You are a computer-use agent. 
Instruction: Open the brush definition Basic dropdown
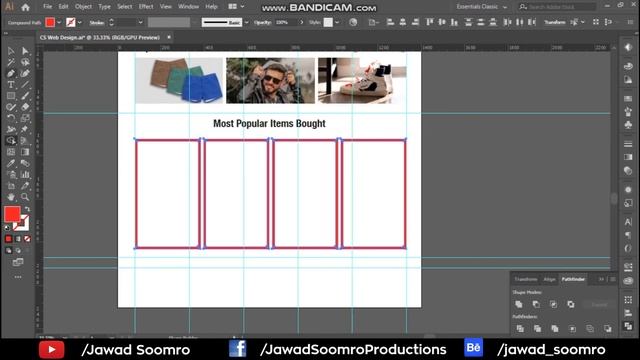pos(246,22)
